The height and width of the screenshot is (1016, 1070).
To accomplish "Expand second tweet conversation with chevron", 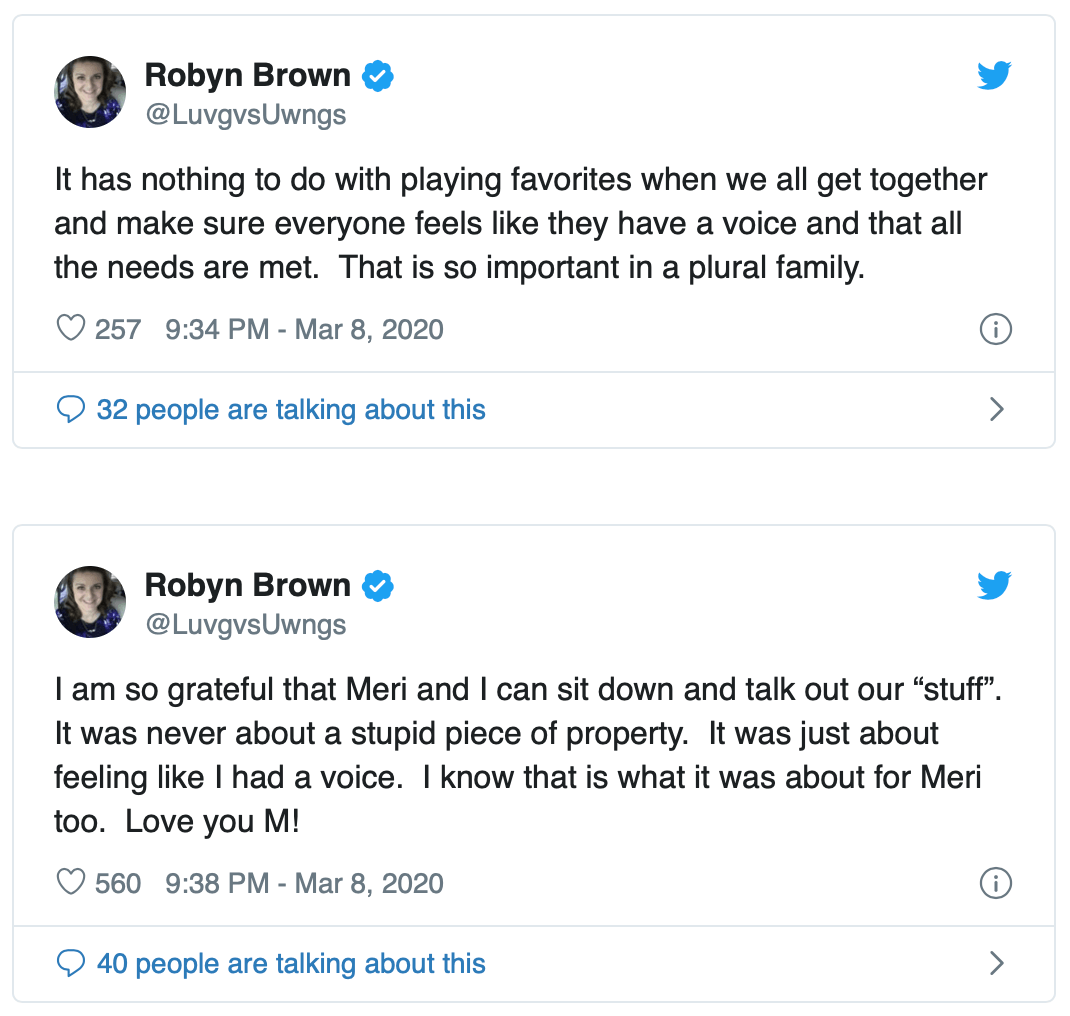I will 996,963.
